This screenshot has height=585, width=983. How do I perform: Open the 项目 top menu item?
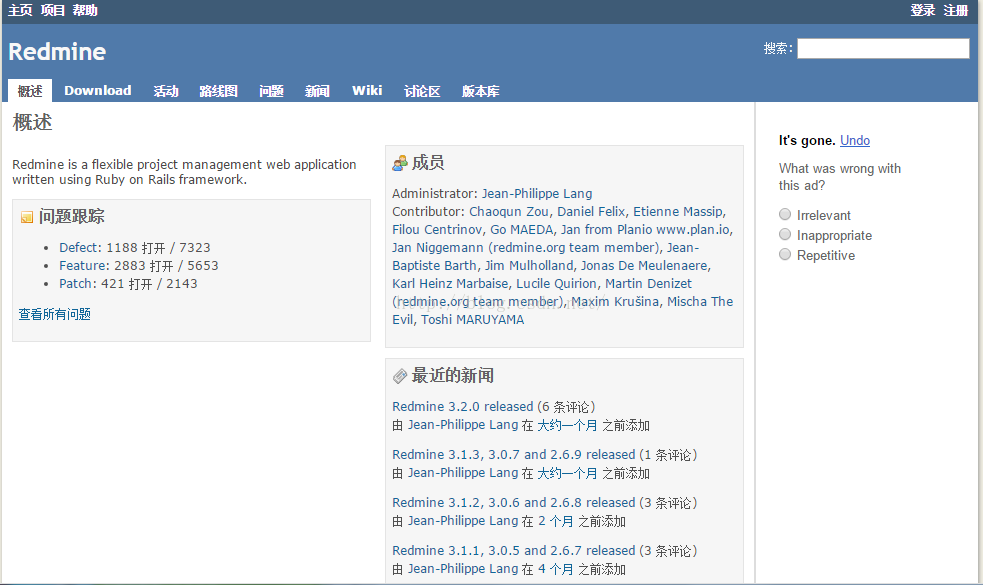coord(53,11)
